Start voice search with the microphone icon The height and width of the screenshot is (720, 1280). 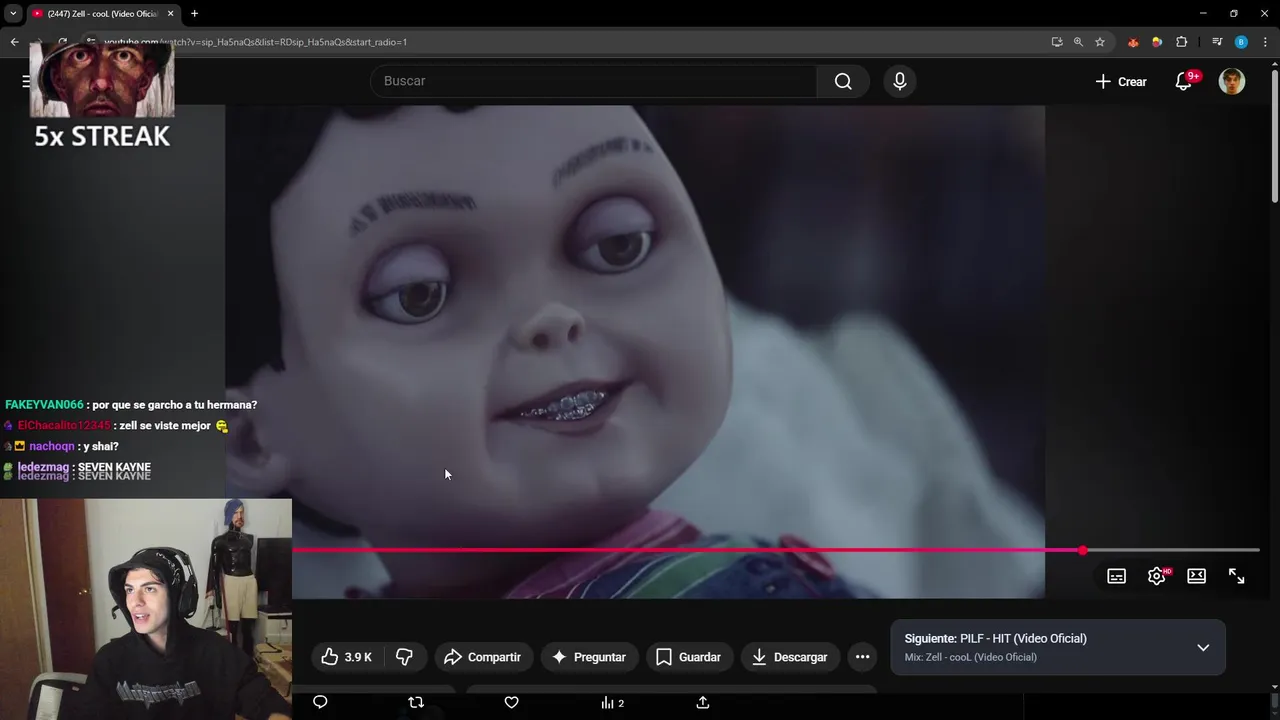tap(899, 81)
